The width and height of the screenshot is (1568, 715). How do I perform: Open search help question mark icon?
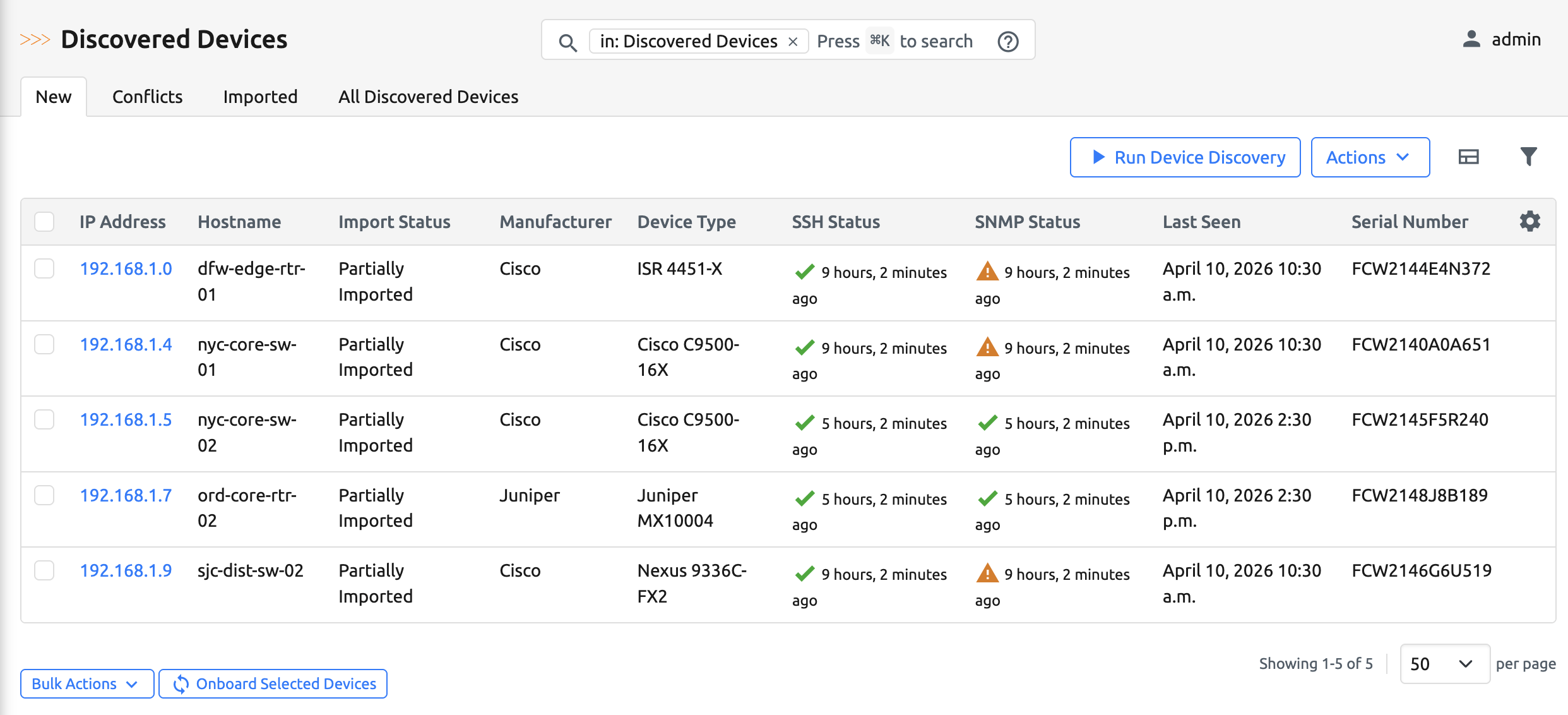point(1007,42)
